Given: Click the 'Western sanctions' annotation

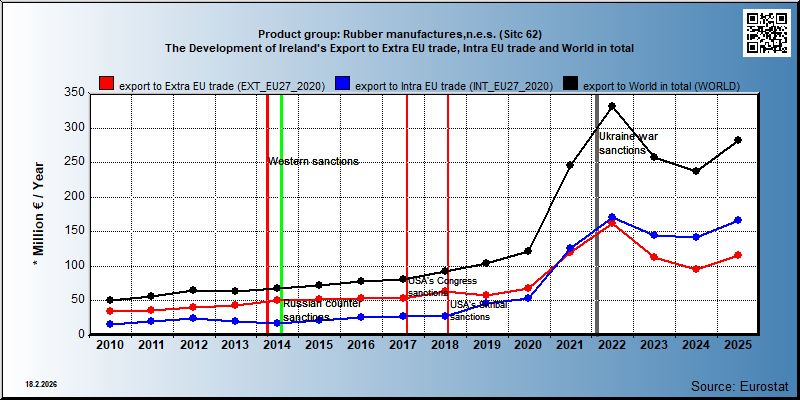Looking at the screenshot, I should [313, 162].
